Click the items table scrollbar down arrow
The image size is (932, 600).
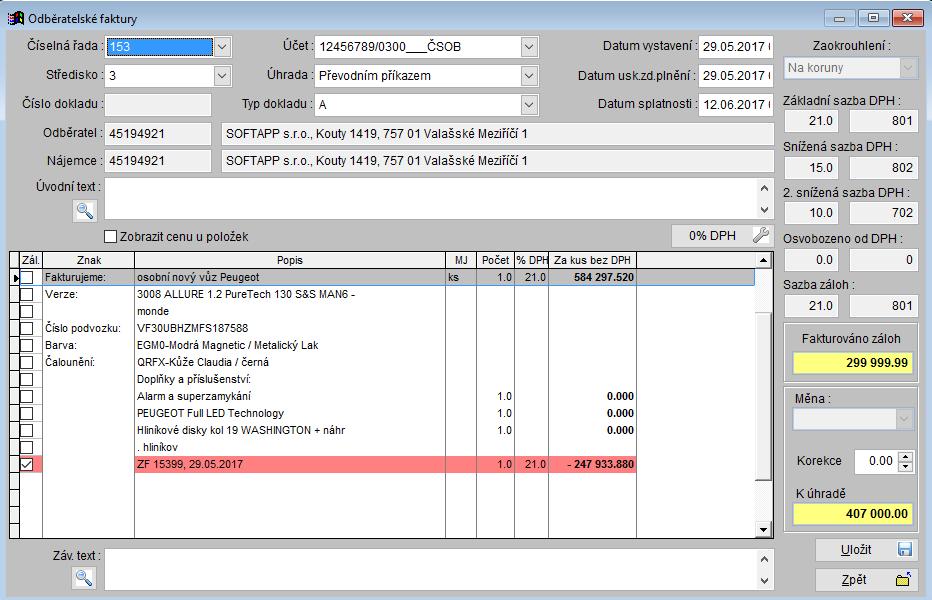coord(763,529)
